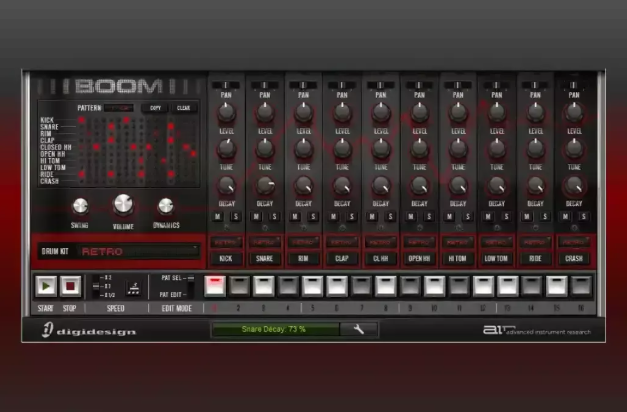
Task: Toggle step button 12
Action: [x=483, y=286]
